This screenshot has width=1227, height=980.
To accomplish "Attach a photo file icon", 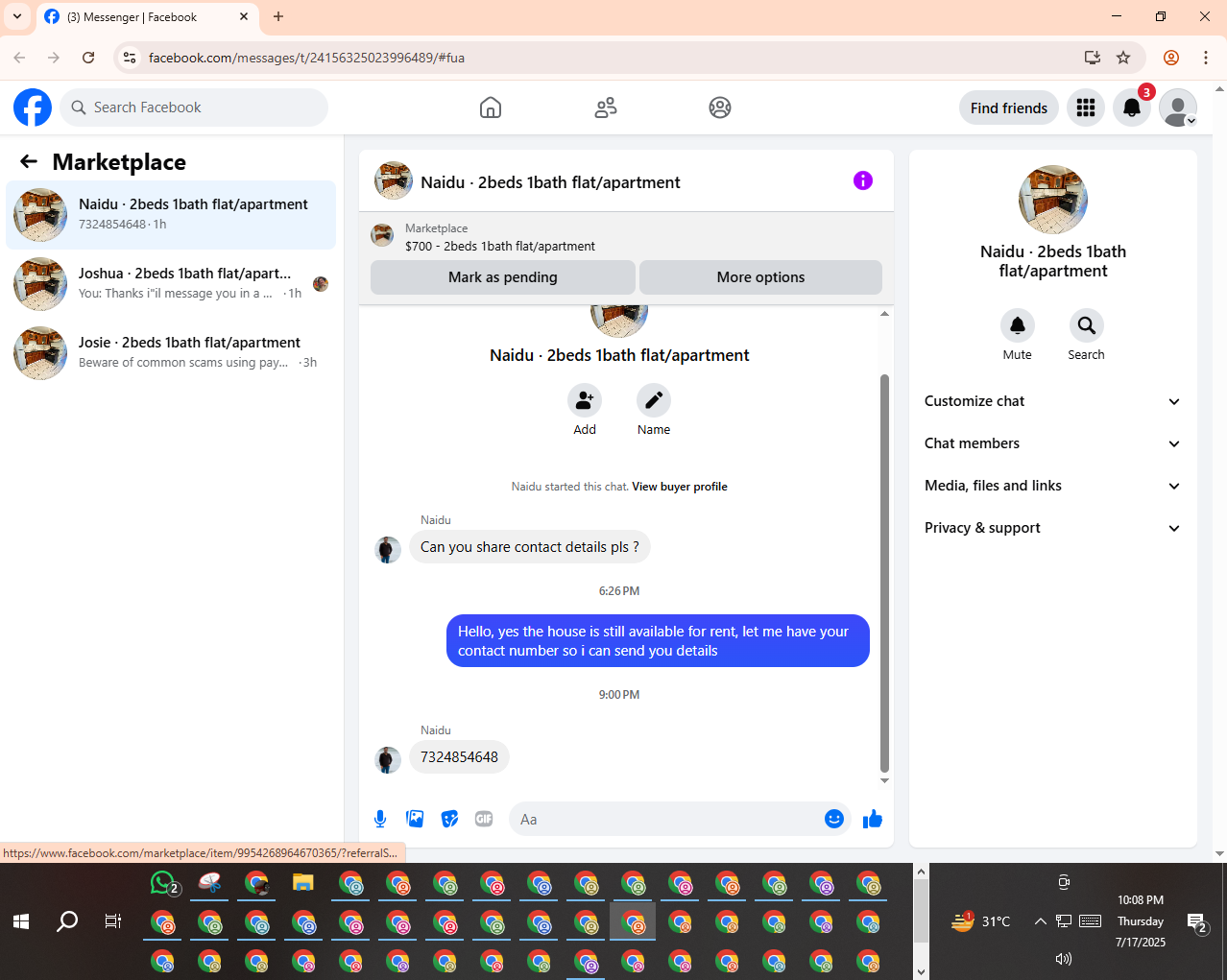I will [x=415, y=819].
